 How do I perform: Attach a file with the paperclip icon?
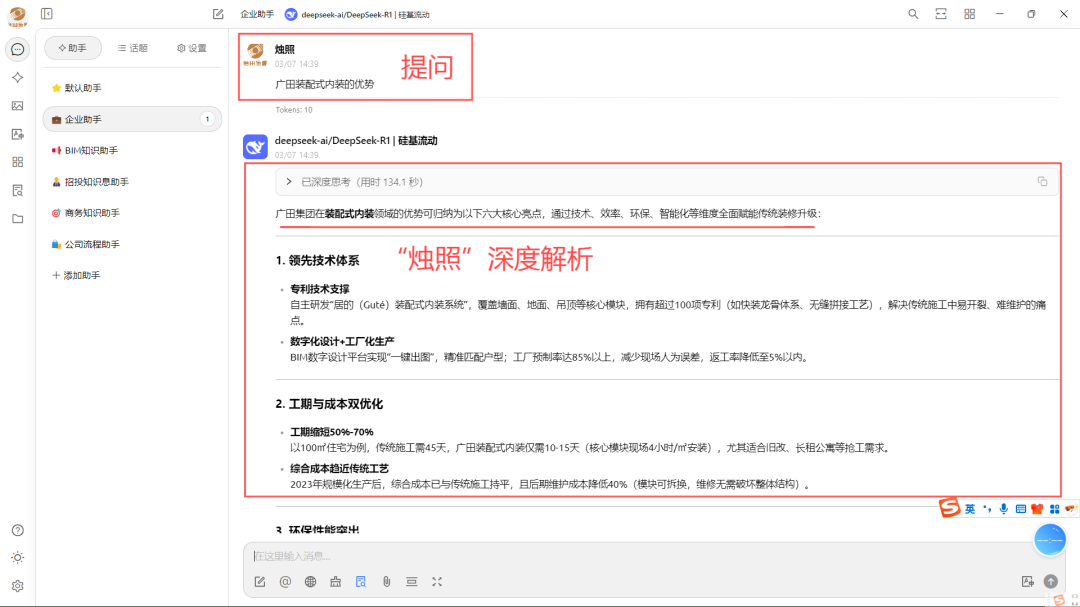(x=386, y=582)
